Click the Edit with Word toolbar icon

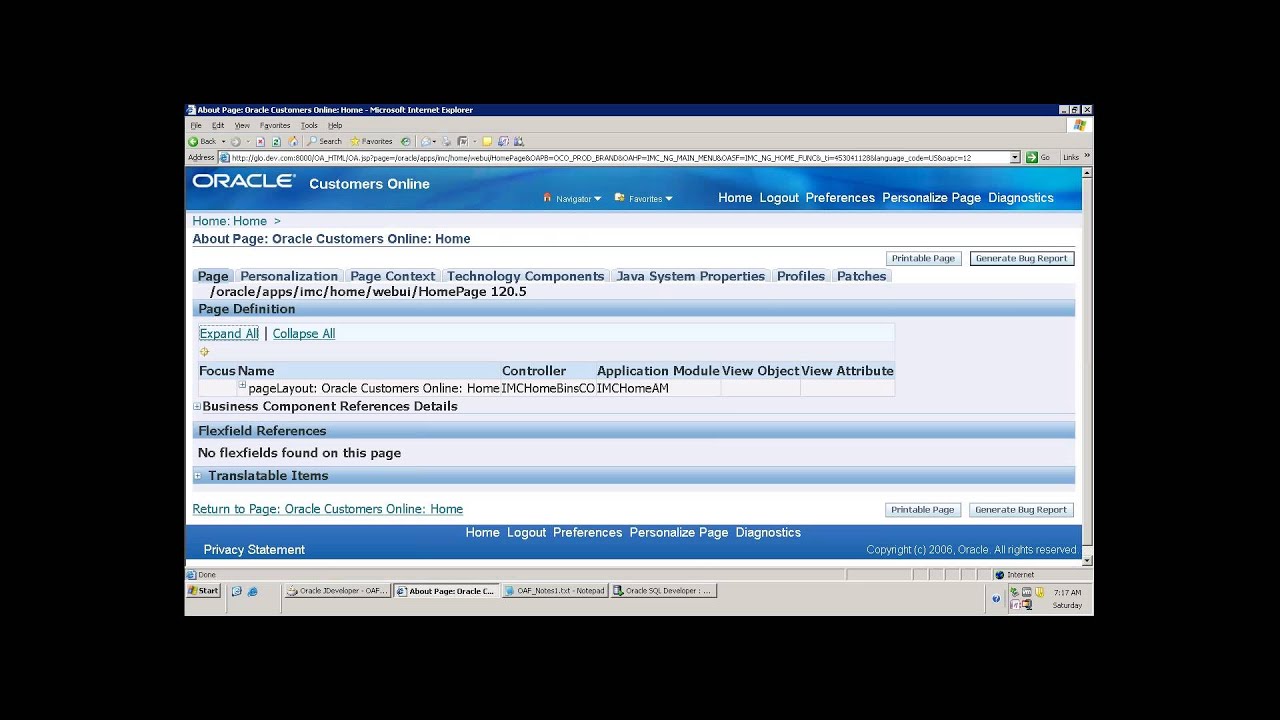click(x=463, y=141)
